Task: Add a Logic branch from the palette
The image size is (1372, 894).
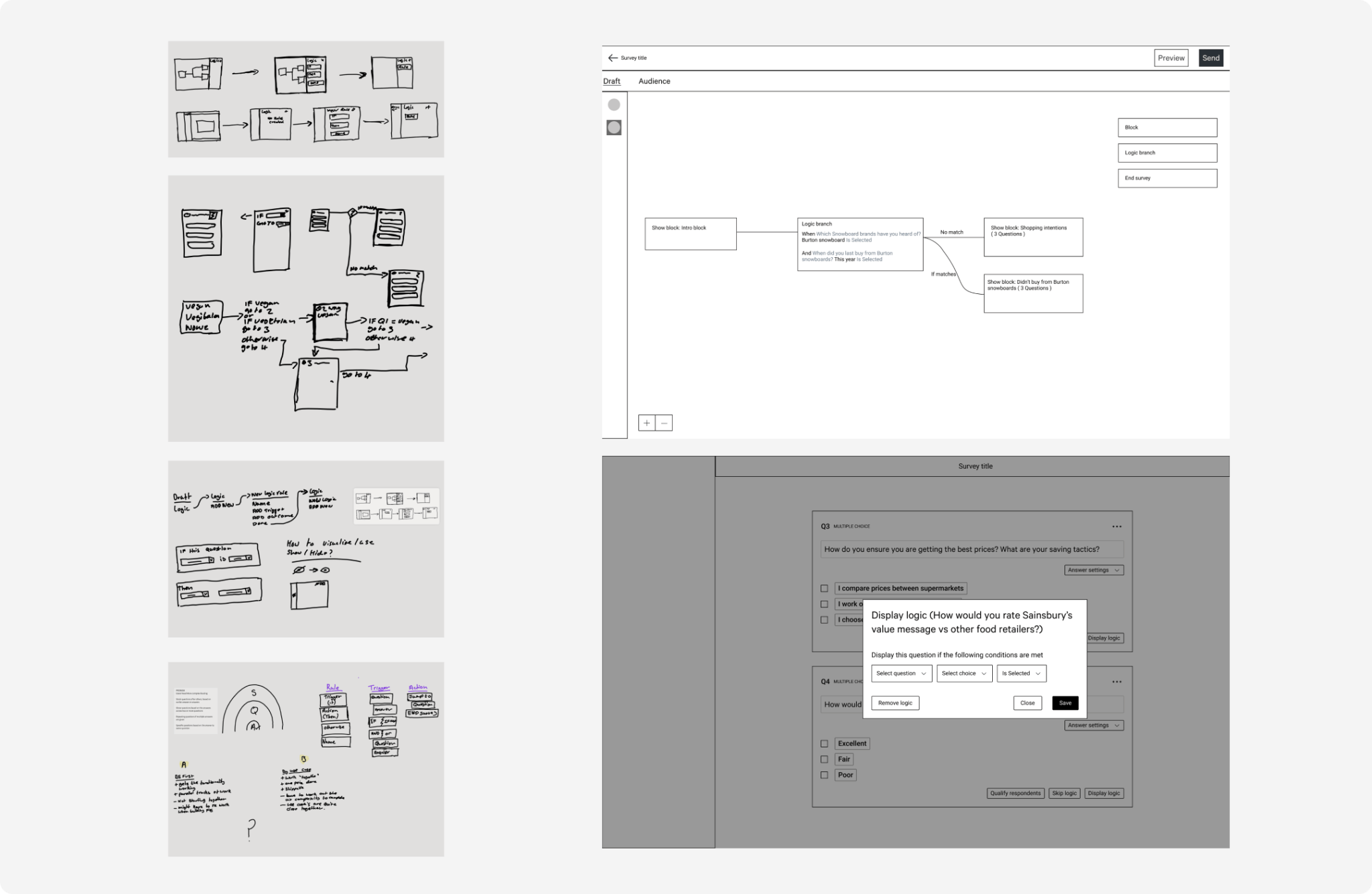Action: (x=1168, y=153)
